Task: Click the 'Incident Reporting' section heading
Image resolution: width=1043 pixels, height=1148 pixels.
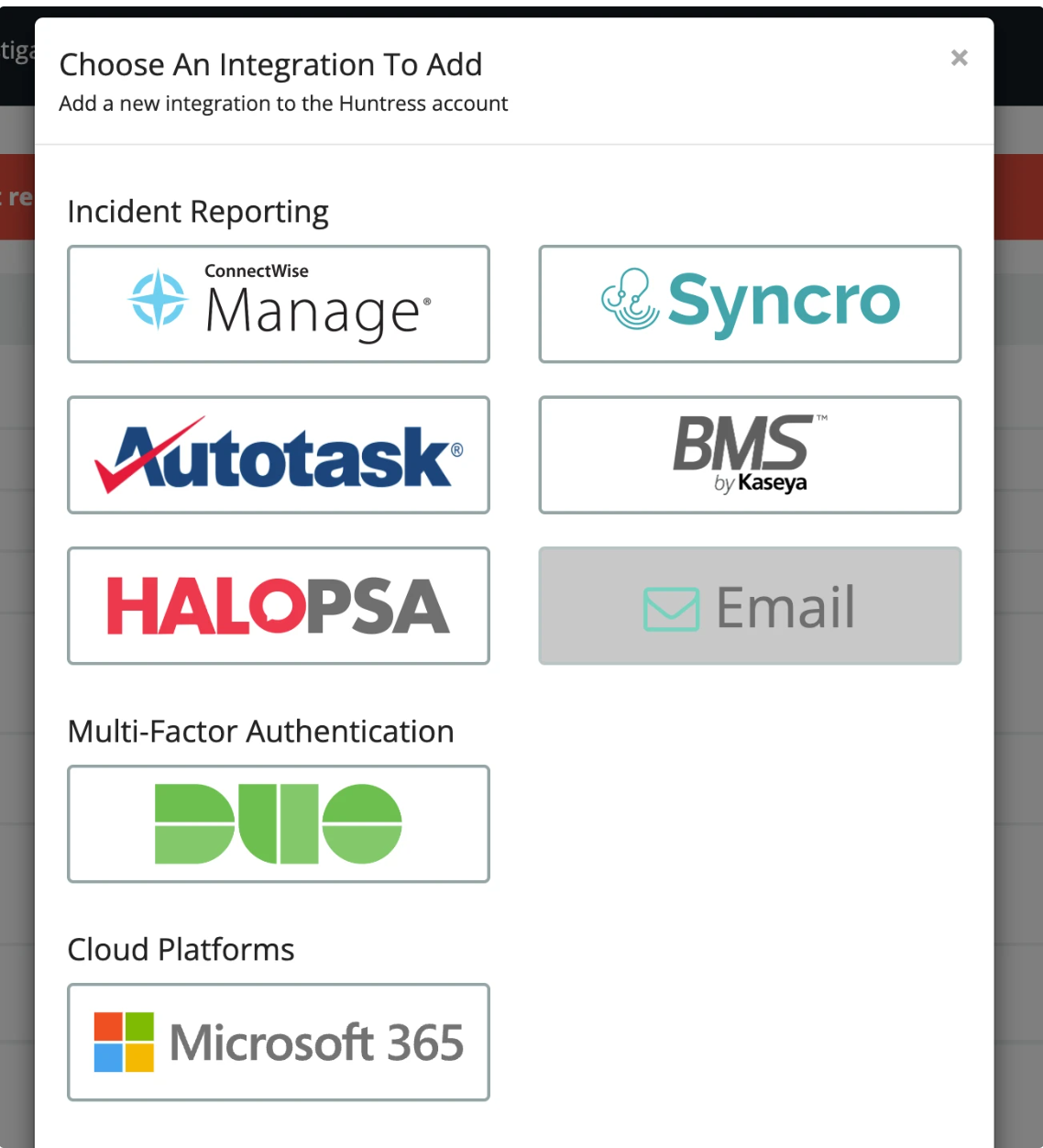Action: click(x=198, y=212)
